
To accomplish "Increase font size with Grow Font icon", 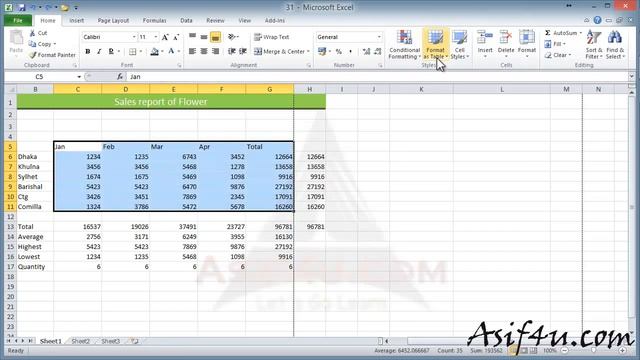I will [x=165, y=37].
